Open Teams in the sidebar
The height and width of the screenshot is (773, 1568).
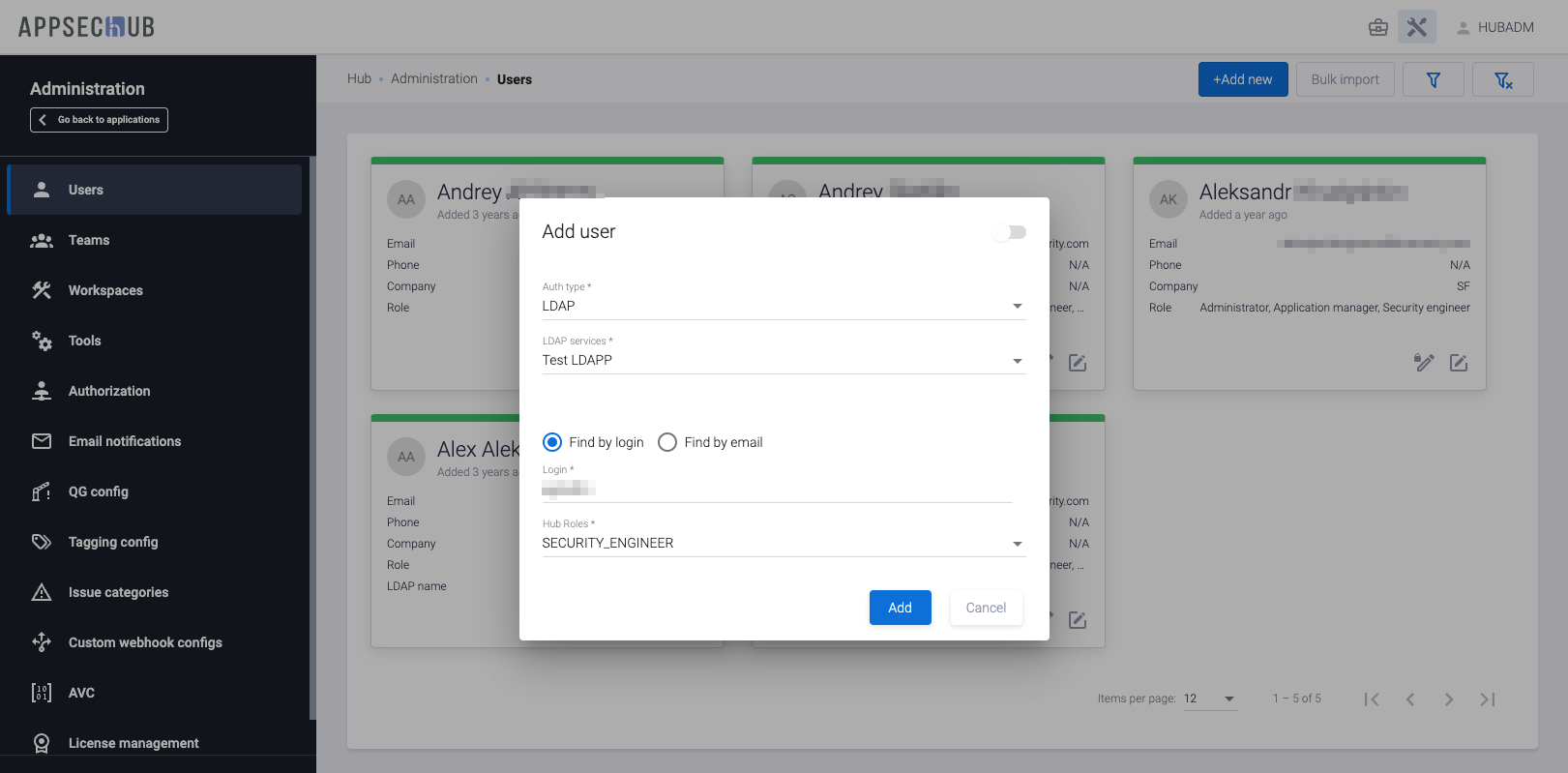(89, 240)
